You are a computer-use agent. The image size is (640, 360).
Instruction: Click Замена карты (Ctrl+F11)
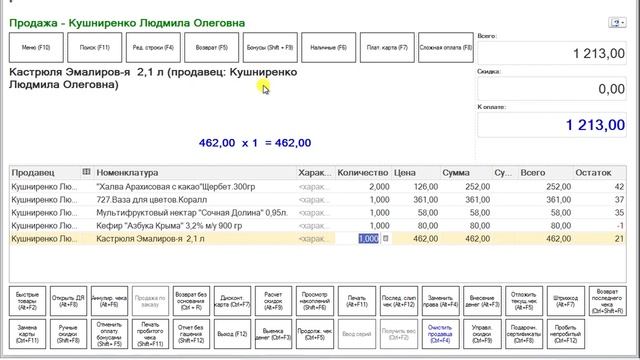click(27, 334)
